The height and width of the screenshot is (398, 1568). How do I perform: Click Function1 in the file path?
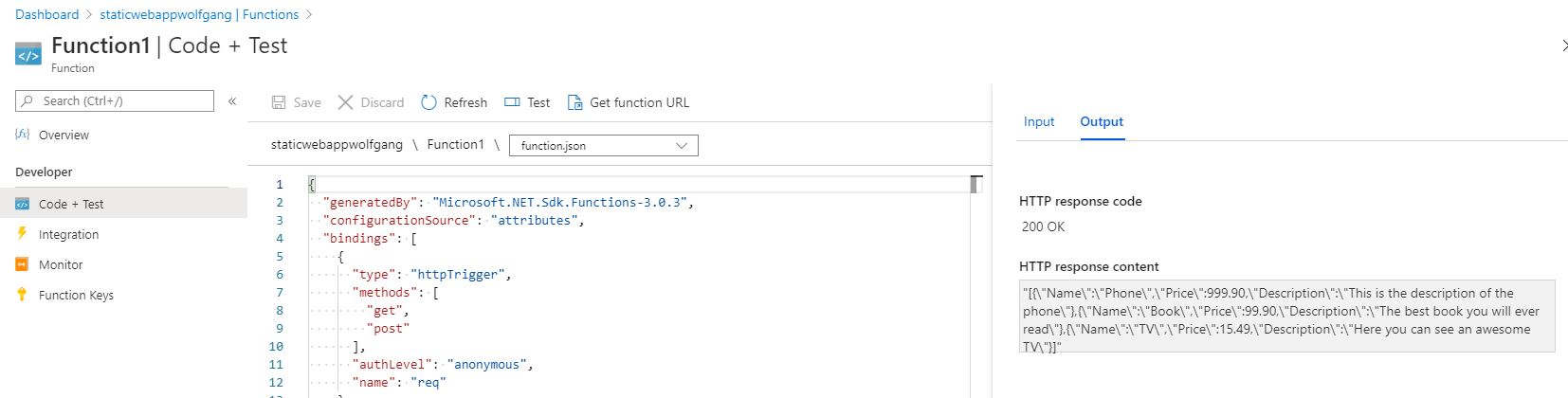click(455, 145)
